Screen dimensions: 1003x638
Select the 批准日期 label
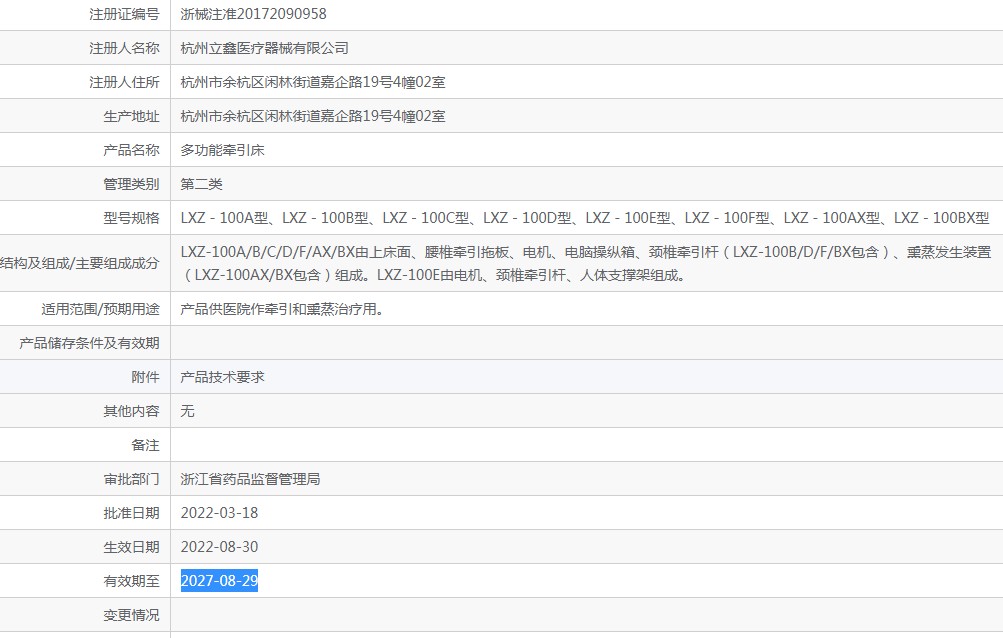131,513
